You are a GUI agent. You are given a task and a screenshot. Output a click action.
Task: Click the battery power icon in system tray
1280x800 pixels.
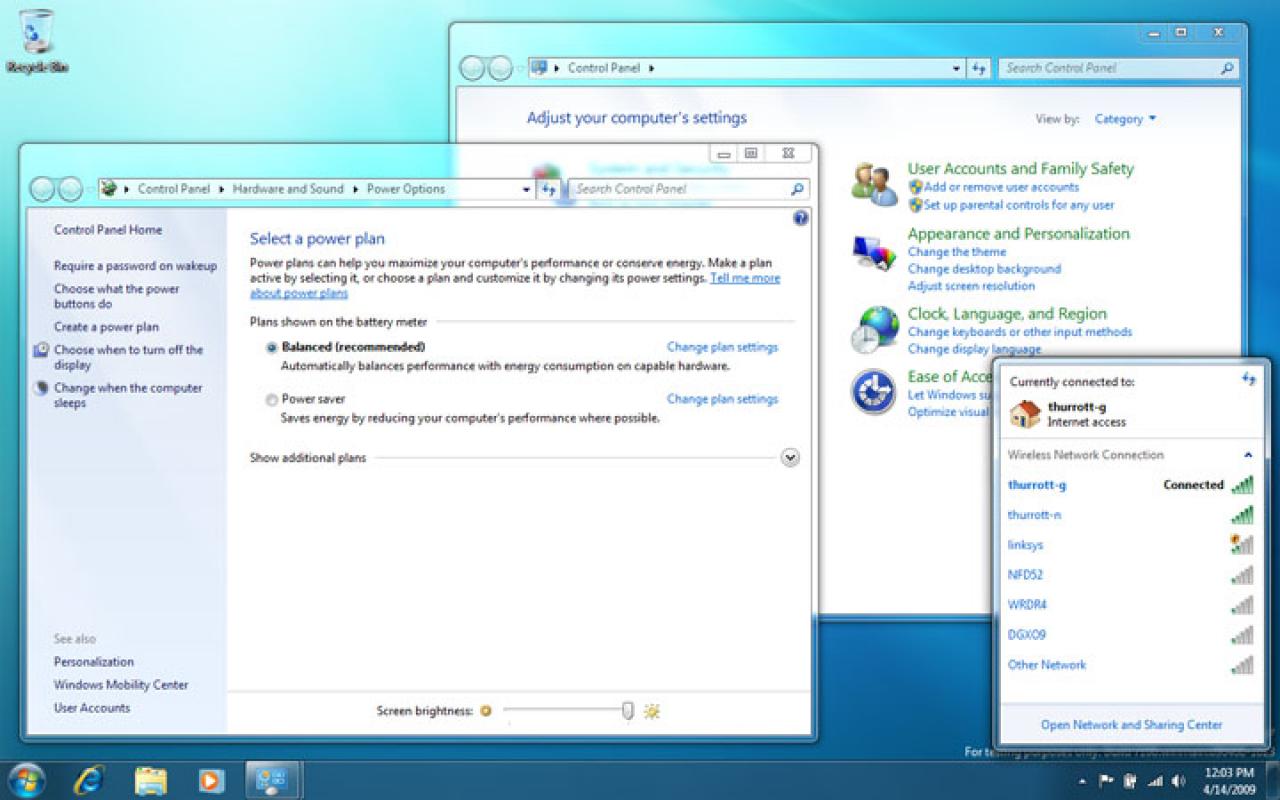1131,781
